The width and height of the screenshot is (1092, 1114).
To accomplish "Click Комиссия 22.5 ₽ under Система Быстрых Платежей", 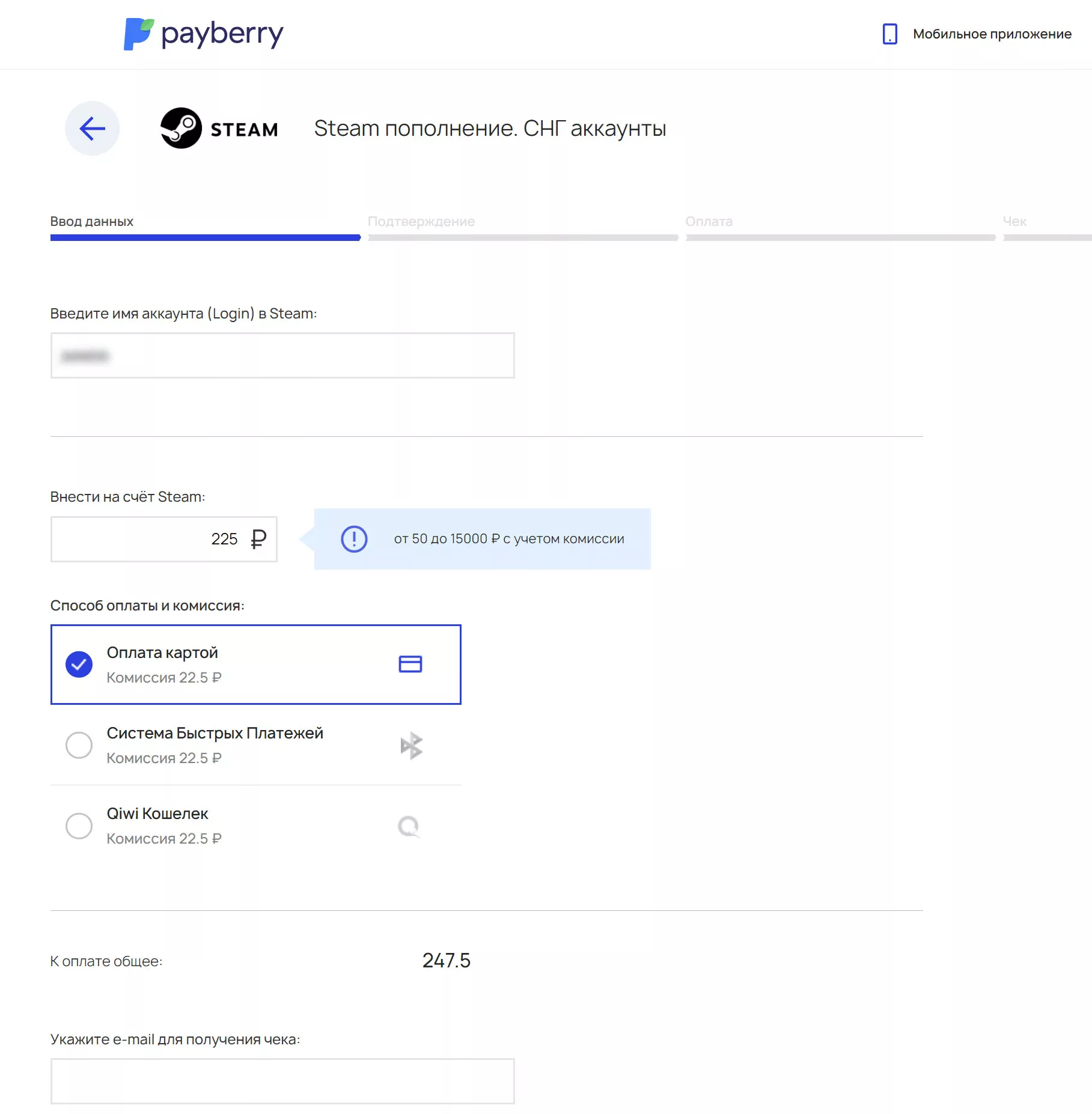I will click(164, 758).
